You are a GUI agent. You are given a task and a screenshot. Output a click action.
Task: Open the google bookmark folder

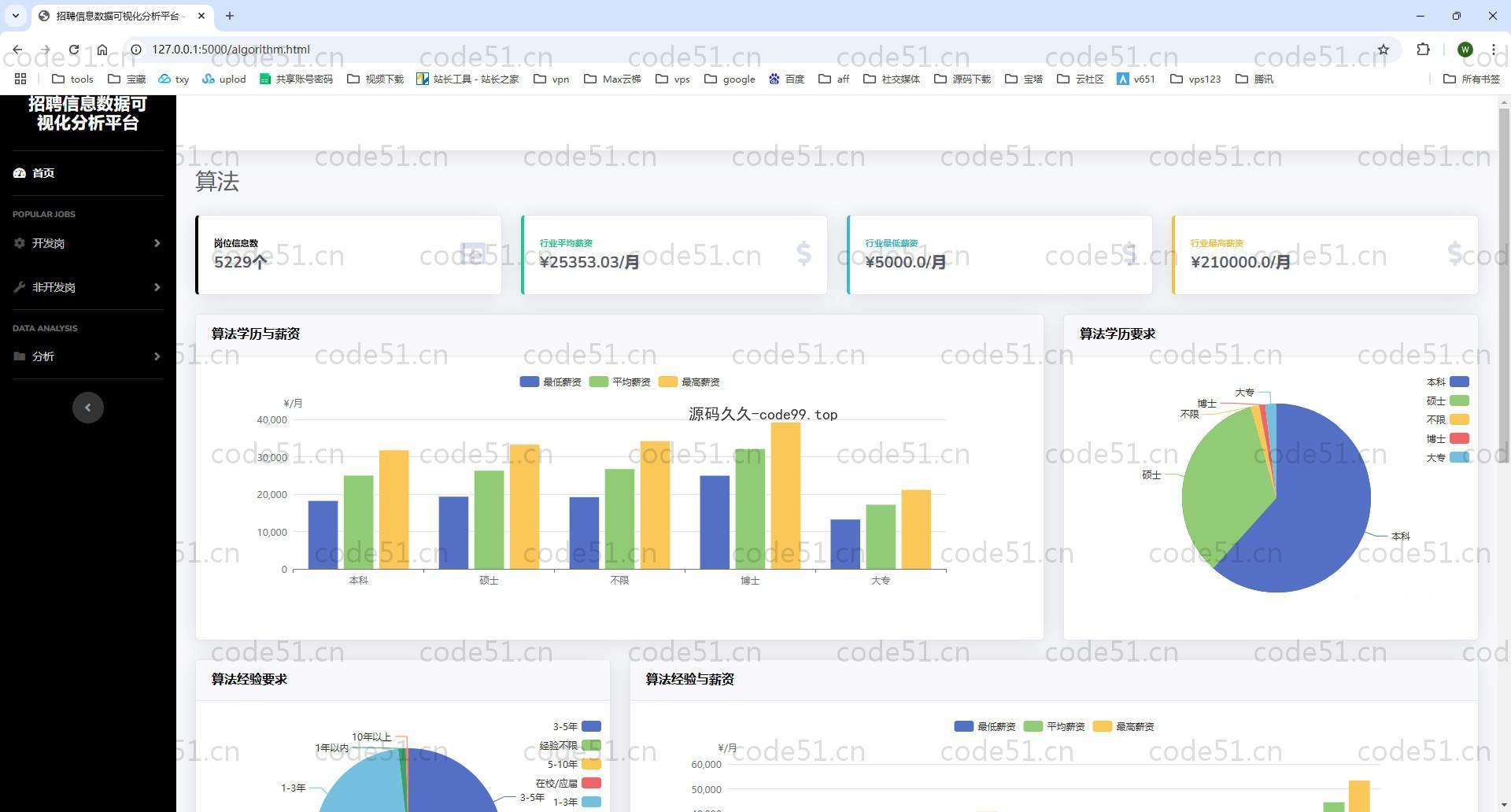(730, 79)
